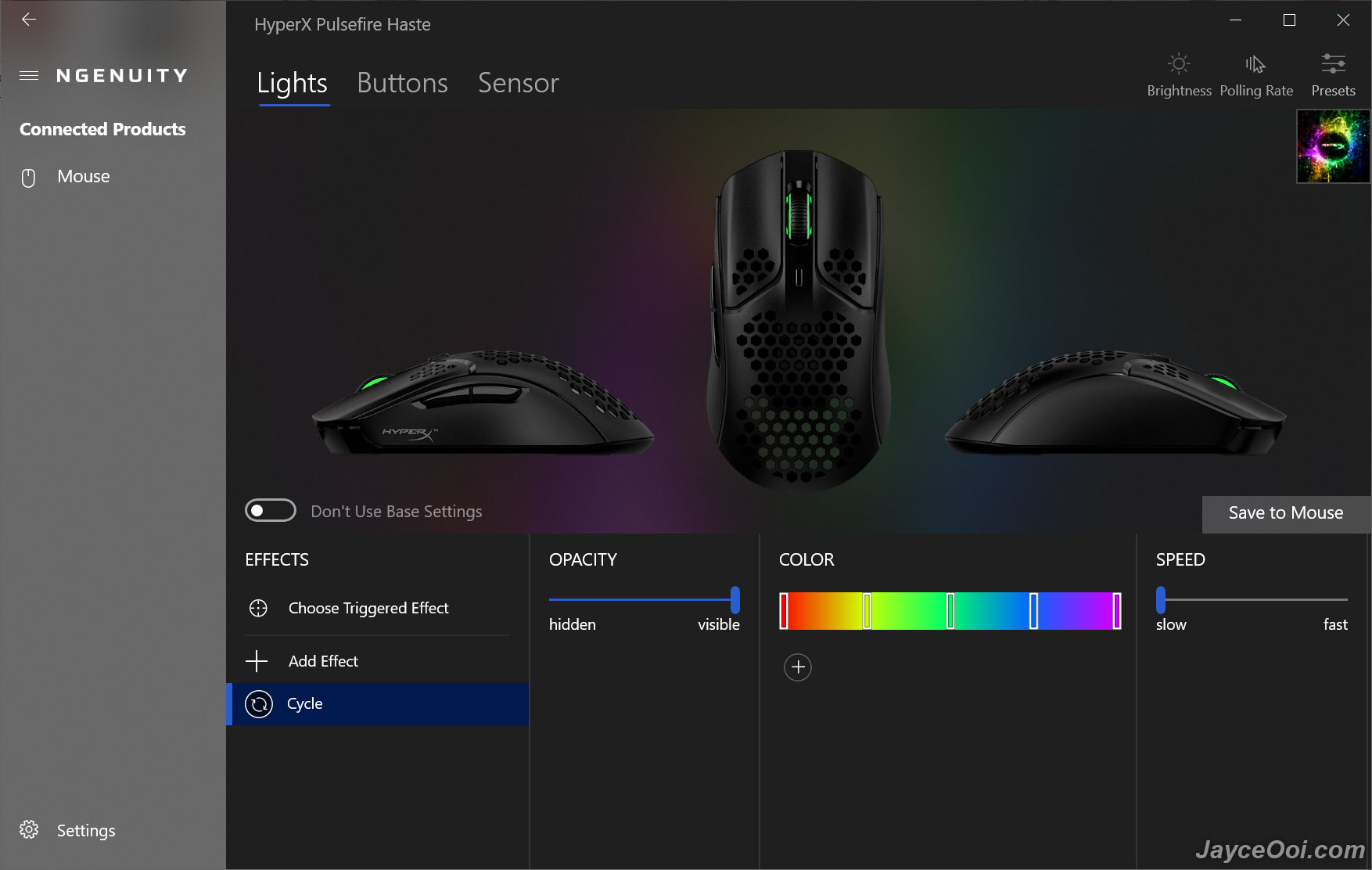
Task: Click the Add Effect plus icon
Action: point(257,661)
